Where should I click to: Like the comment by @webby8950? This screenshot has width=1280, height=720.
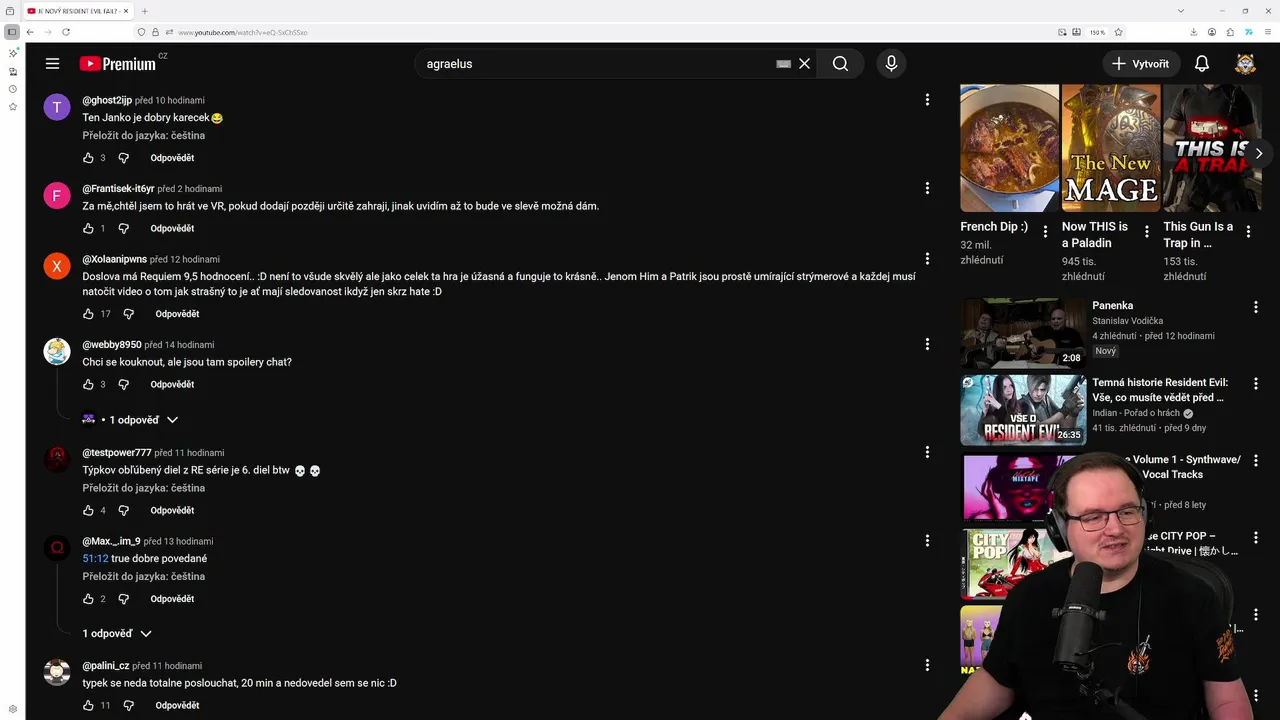click(x=88, y=385)
